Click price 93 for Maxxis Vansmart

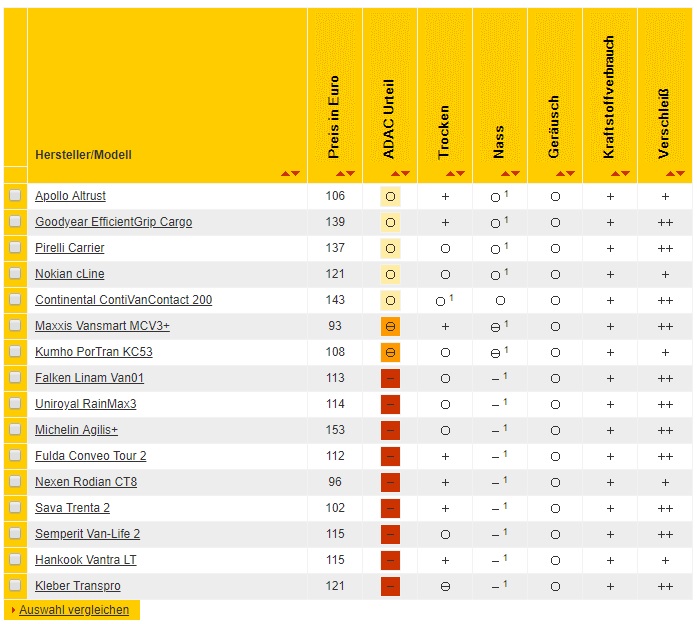pos(335,326)
